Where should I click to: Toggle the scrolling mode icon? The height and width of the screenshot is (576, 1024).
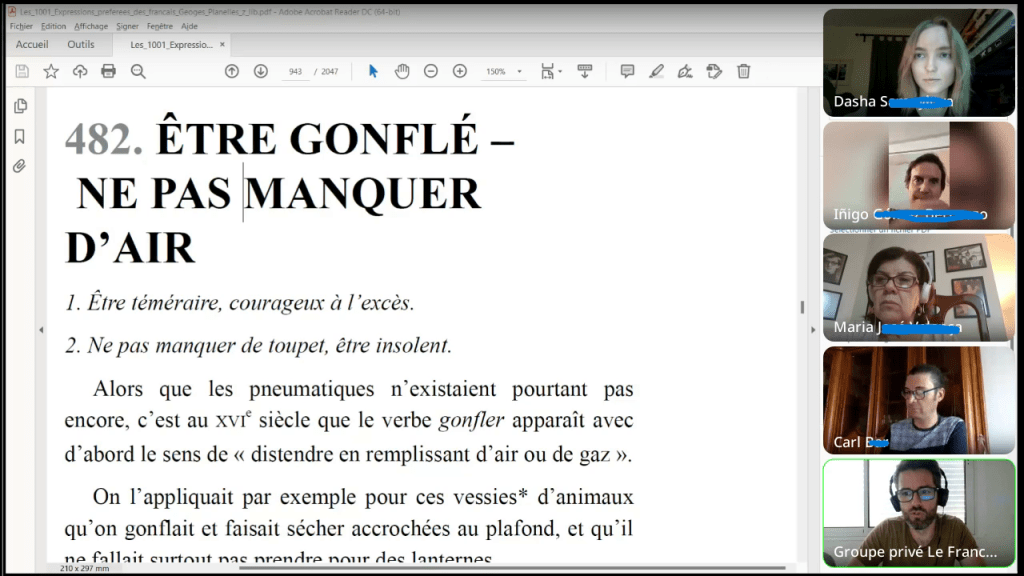point(584,71)
